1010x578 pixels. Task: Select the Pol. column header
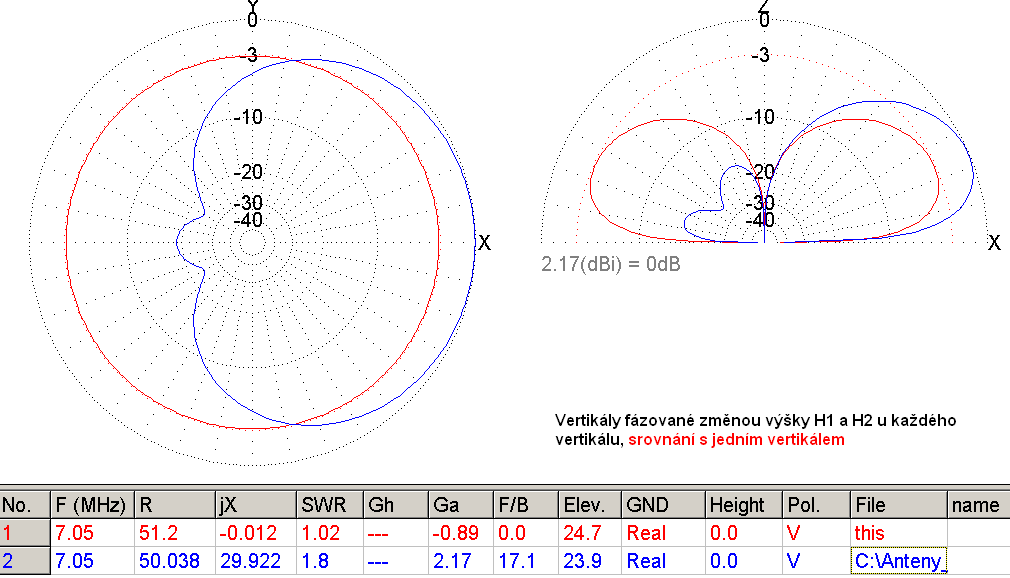tap(816, 505)
